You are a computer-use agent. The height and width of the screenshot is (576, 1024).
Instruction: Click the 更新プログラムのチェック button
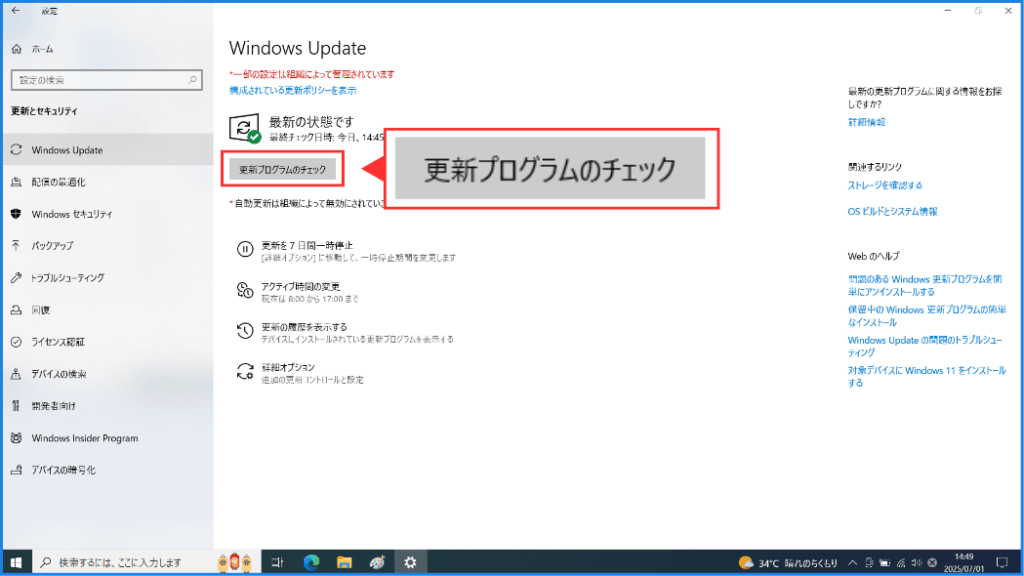point(282,170)
